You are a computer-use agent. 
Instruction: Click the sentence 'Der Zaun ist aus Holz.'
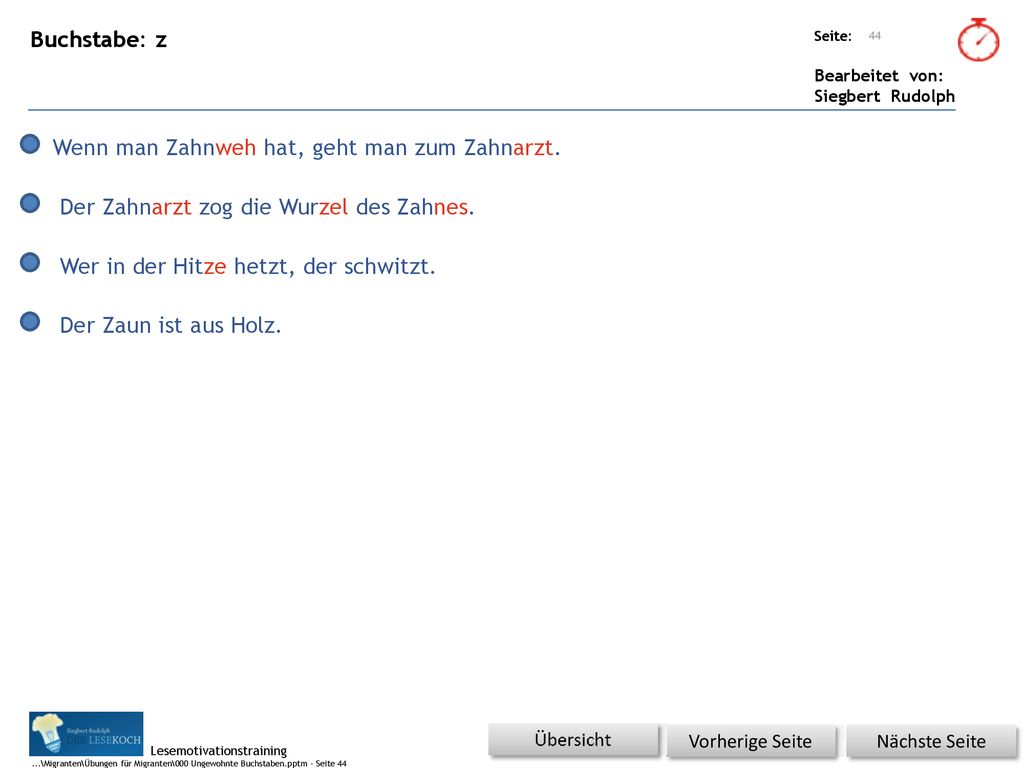coord(170,325)
